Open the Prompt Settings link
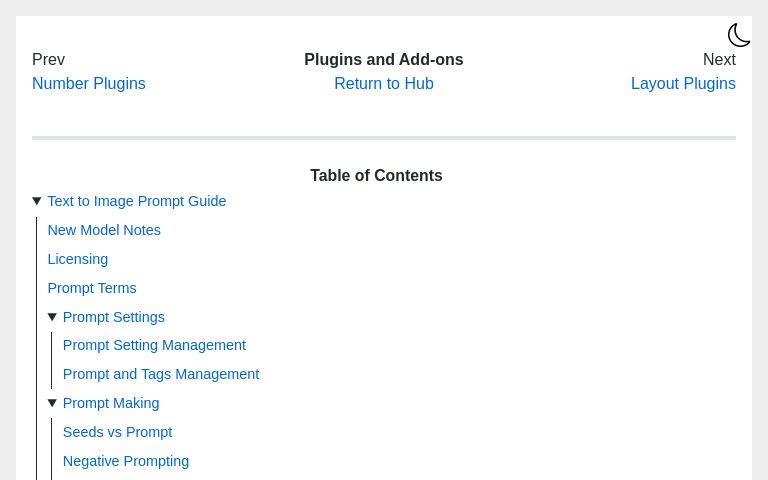768x480 pixels. (x=114, y=317)
